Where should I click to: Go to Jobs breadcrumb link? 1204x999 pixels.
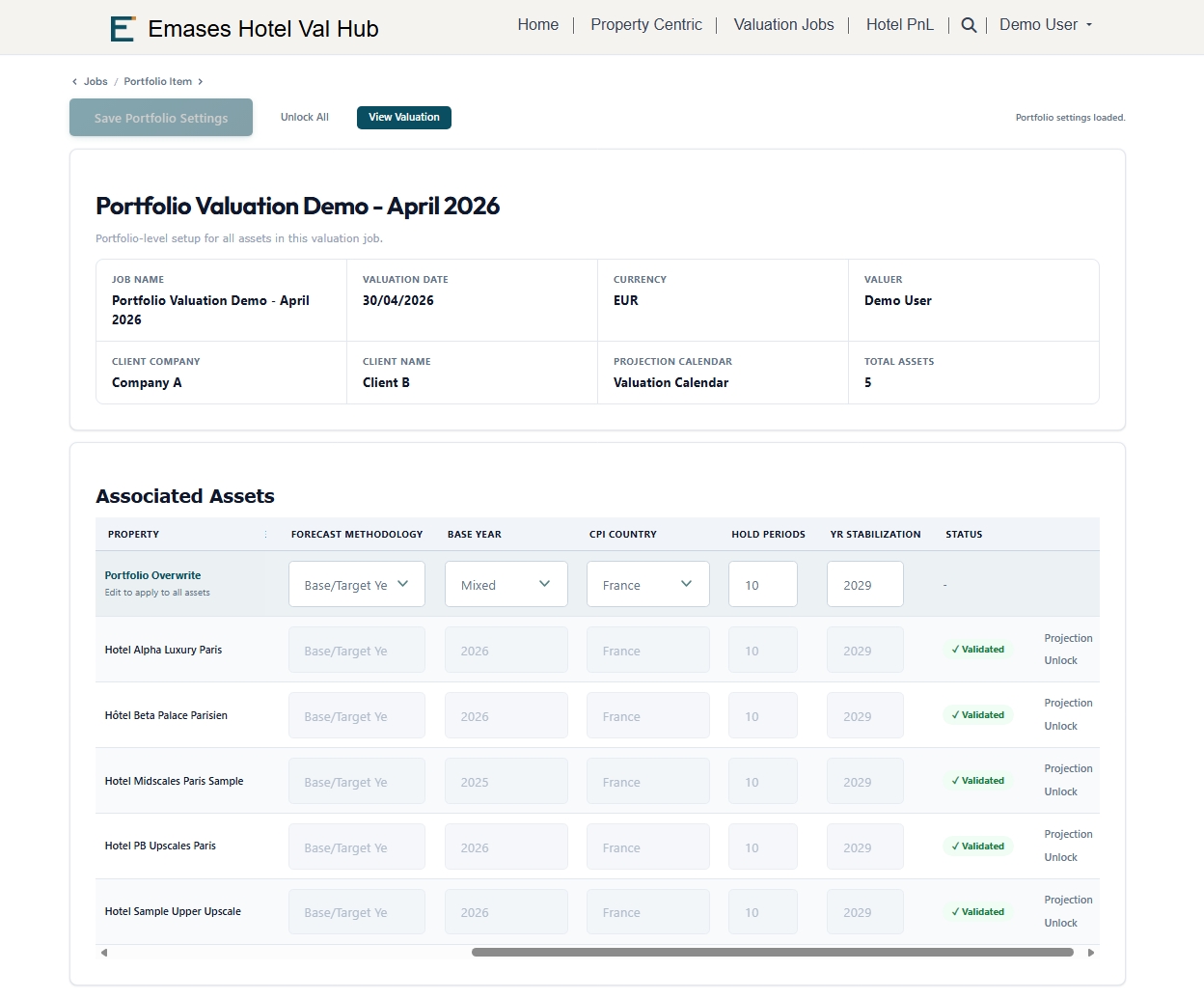96,82
